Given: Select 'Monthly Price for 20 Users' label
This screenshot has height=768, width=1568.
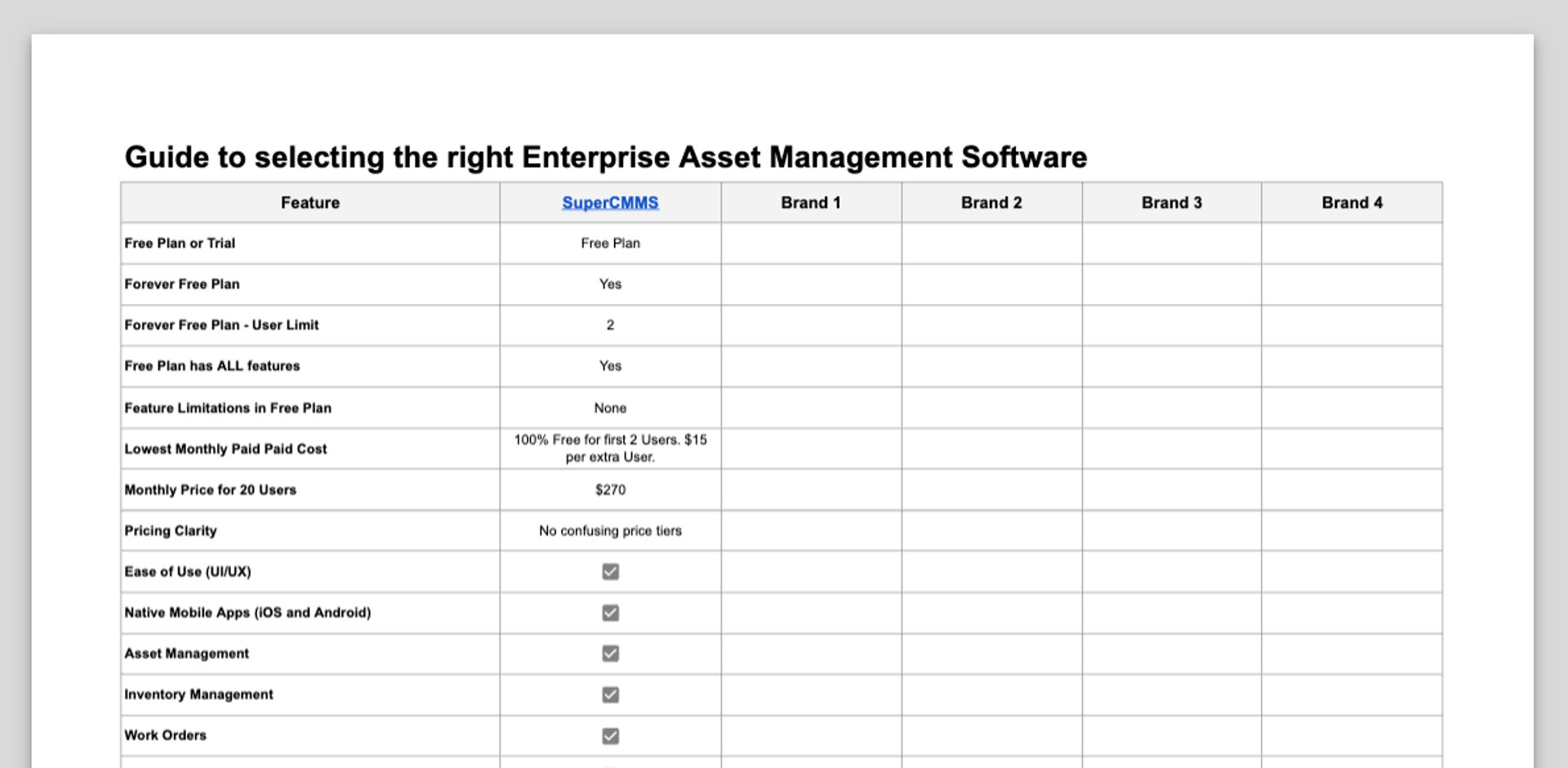Looking at the screenshot, I should pyautogui.click(x=210, y=490).
